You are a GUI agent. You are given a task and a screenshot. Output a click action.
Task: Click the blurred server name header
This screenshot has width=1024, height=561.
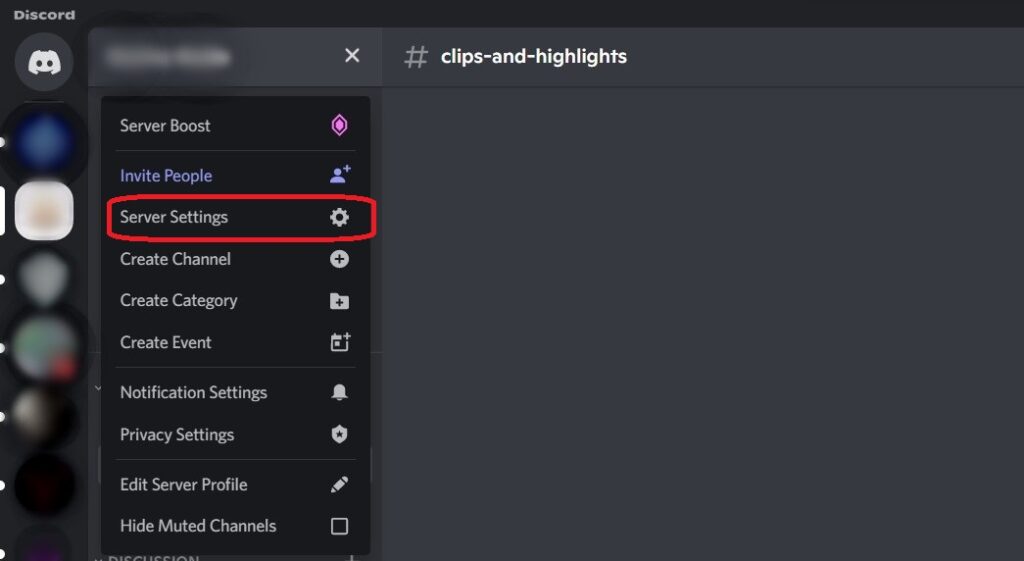point(169,56)
